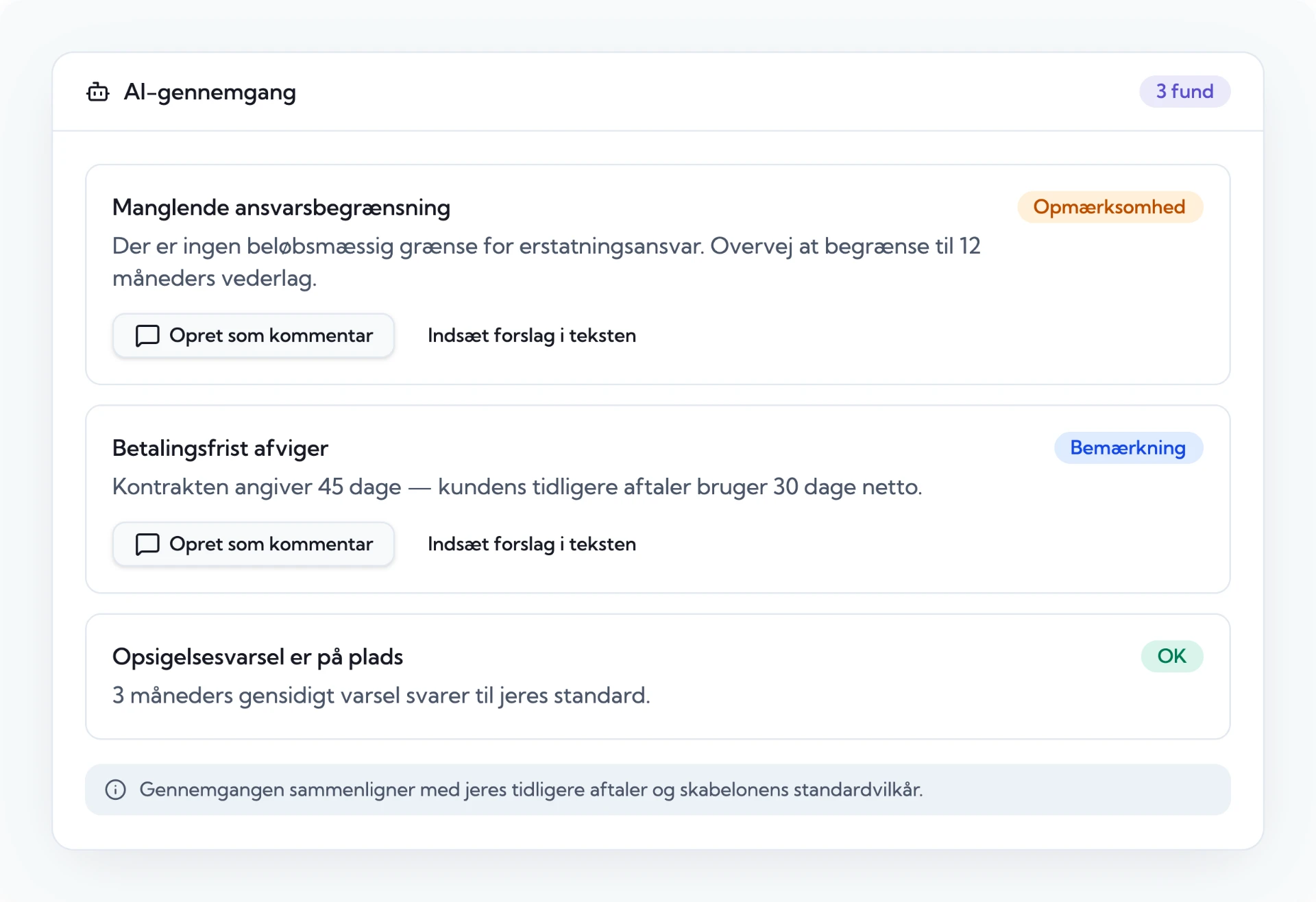1316x902 pixels.
Task: Click the info icon in footer note
Action: [115, 790]
